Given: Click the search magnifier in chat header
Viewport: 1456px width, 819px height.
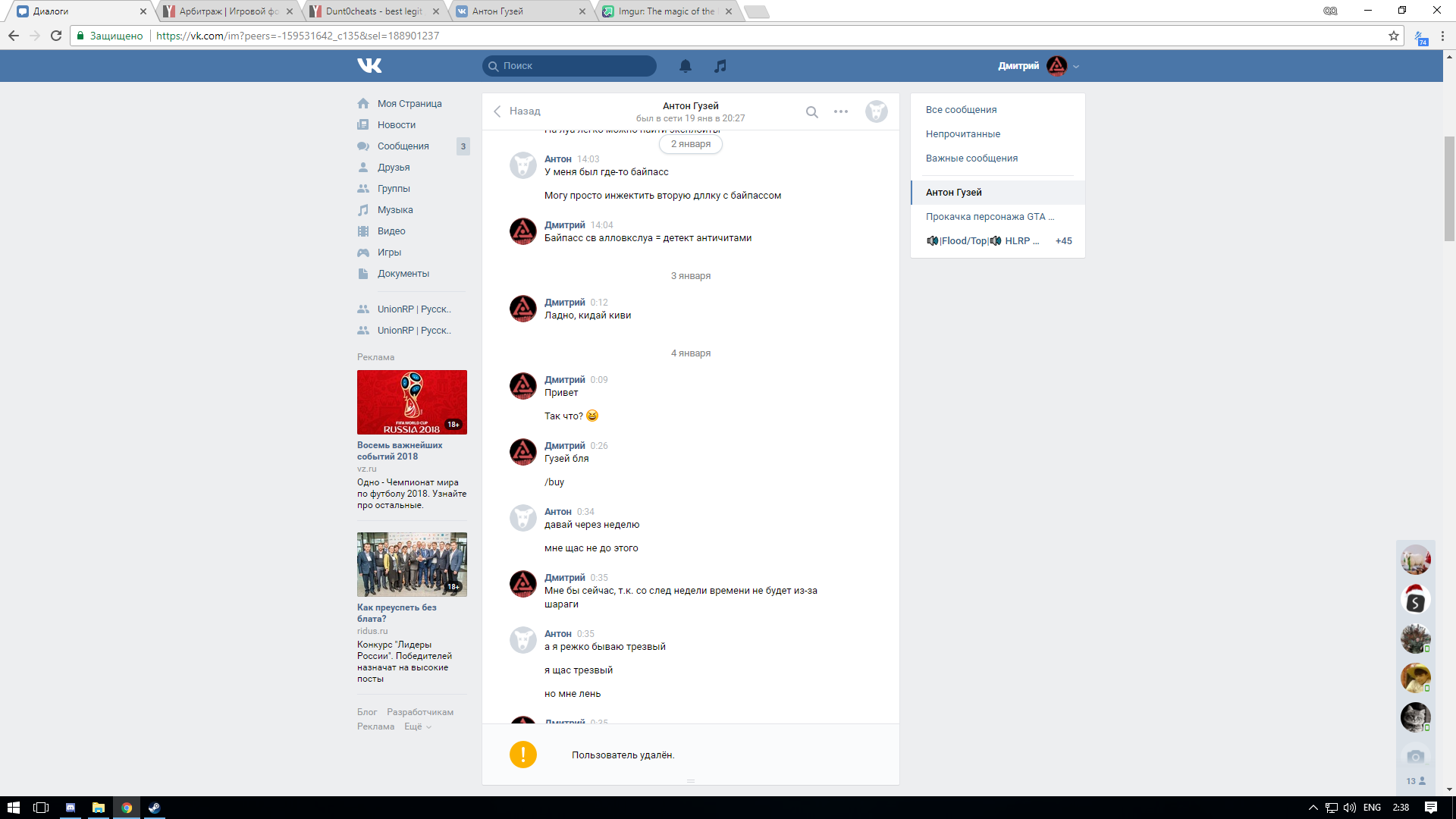Looking at the screenshot, I should (x=812, y=112).
